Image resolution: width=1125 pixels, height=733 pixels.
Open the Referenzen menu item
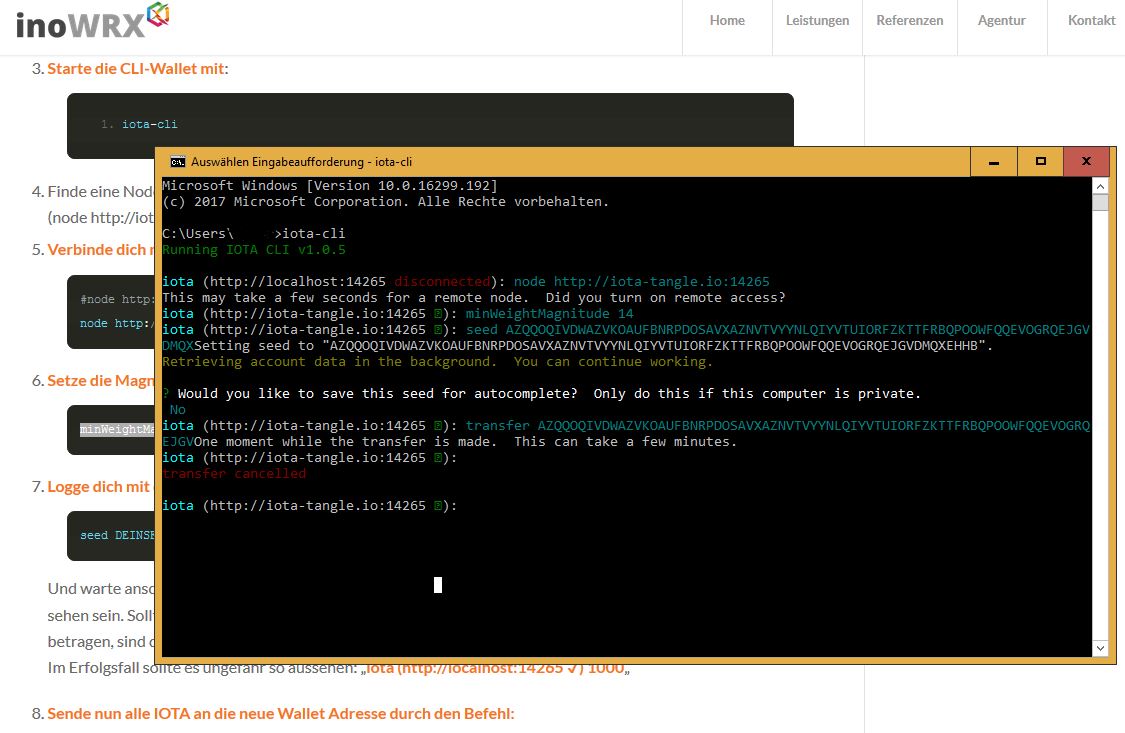(910, 21)
